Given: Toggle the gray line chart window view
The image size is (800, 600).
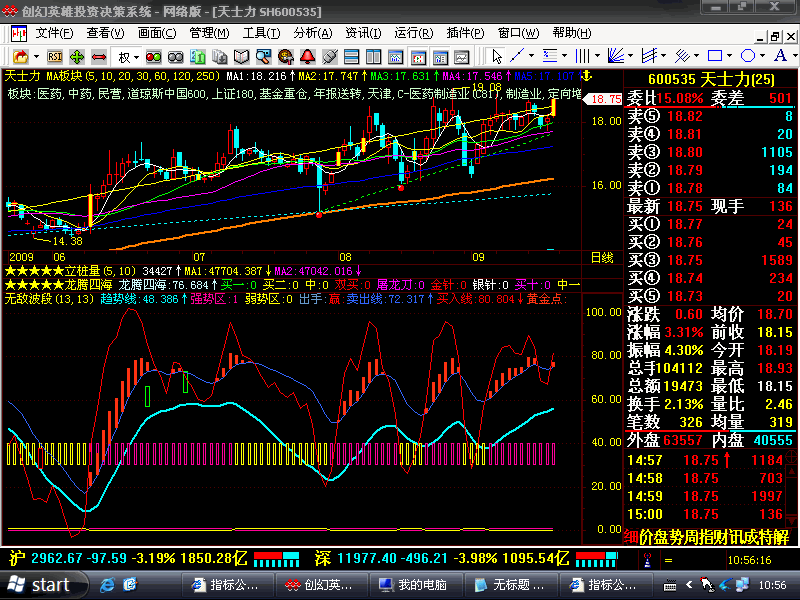Looking at the screenshot, I should click(x=462, y=57).
